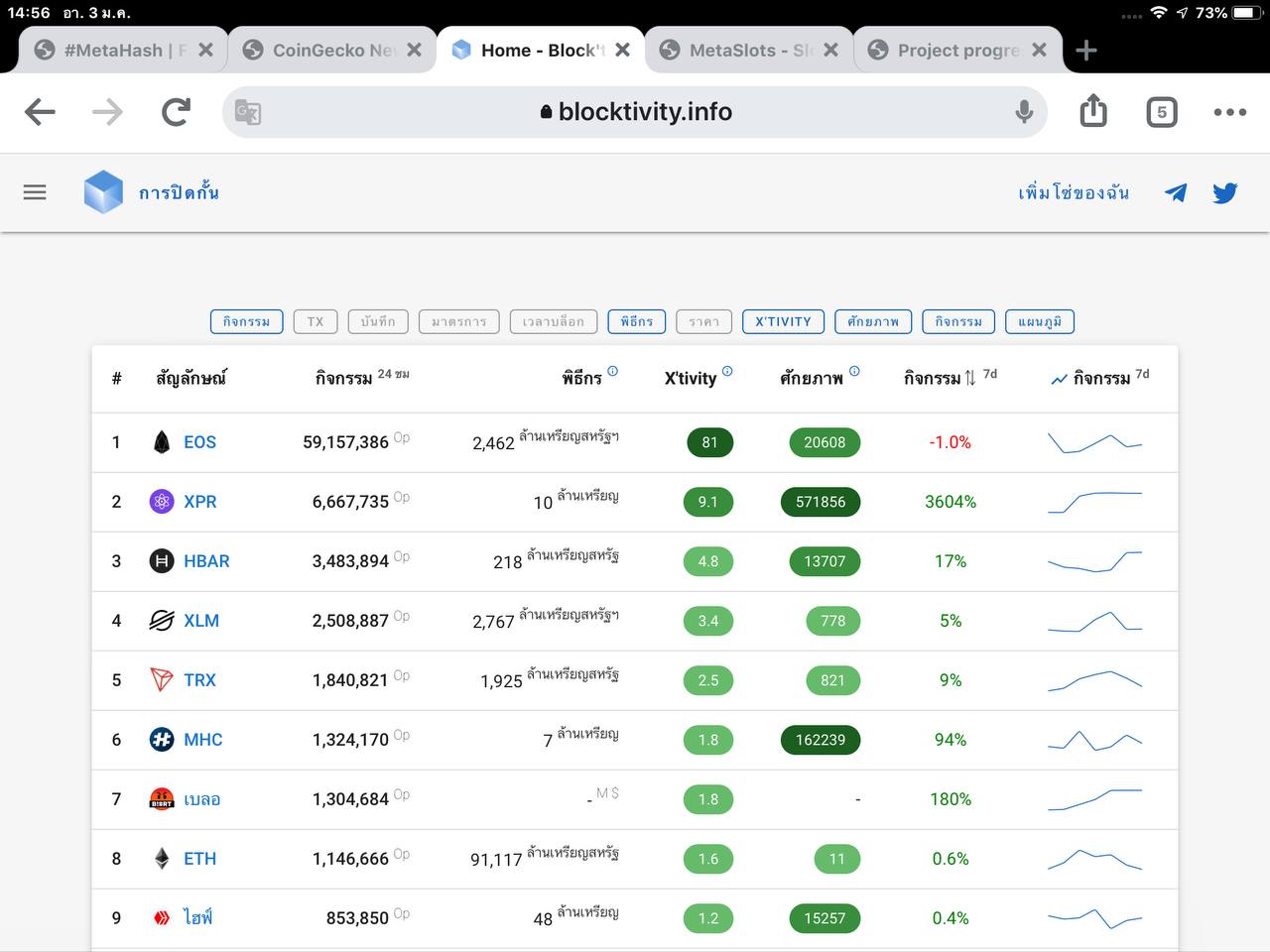This screenshot has height=952, width=1270.
Task: Click the -1.0% change in EOS row
Action: click(x=950, y=442)
